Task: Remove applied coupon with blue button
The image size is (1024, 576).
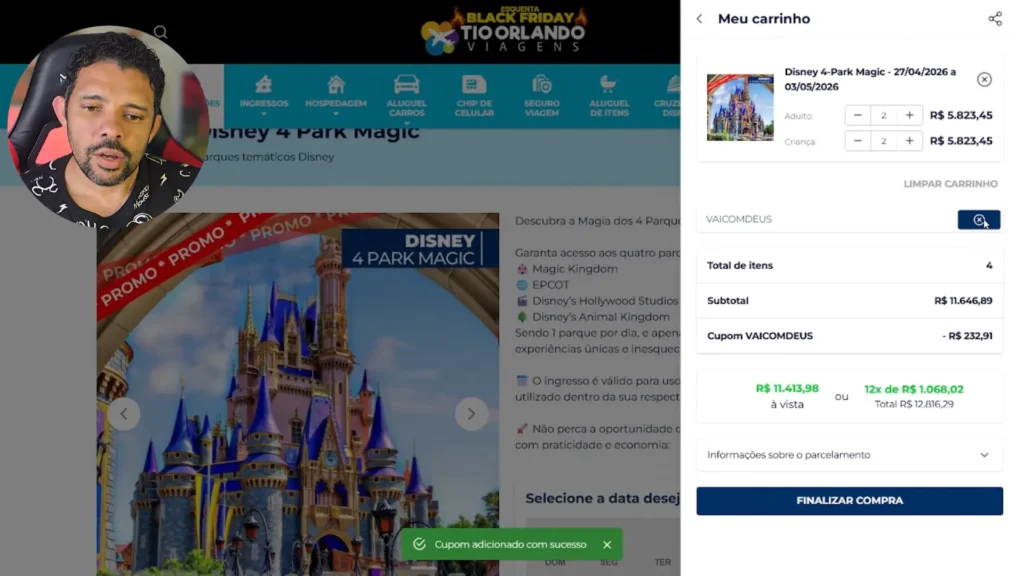Action: (x=978, y=220)
